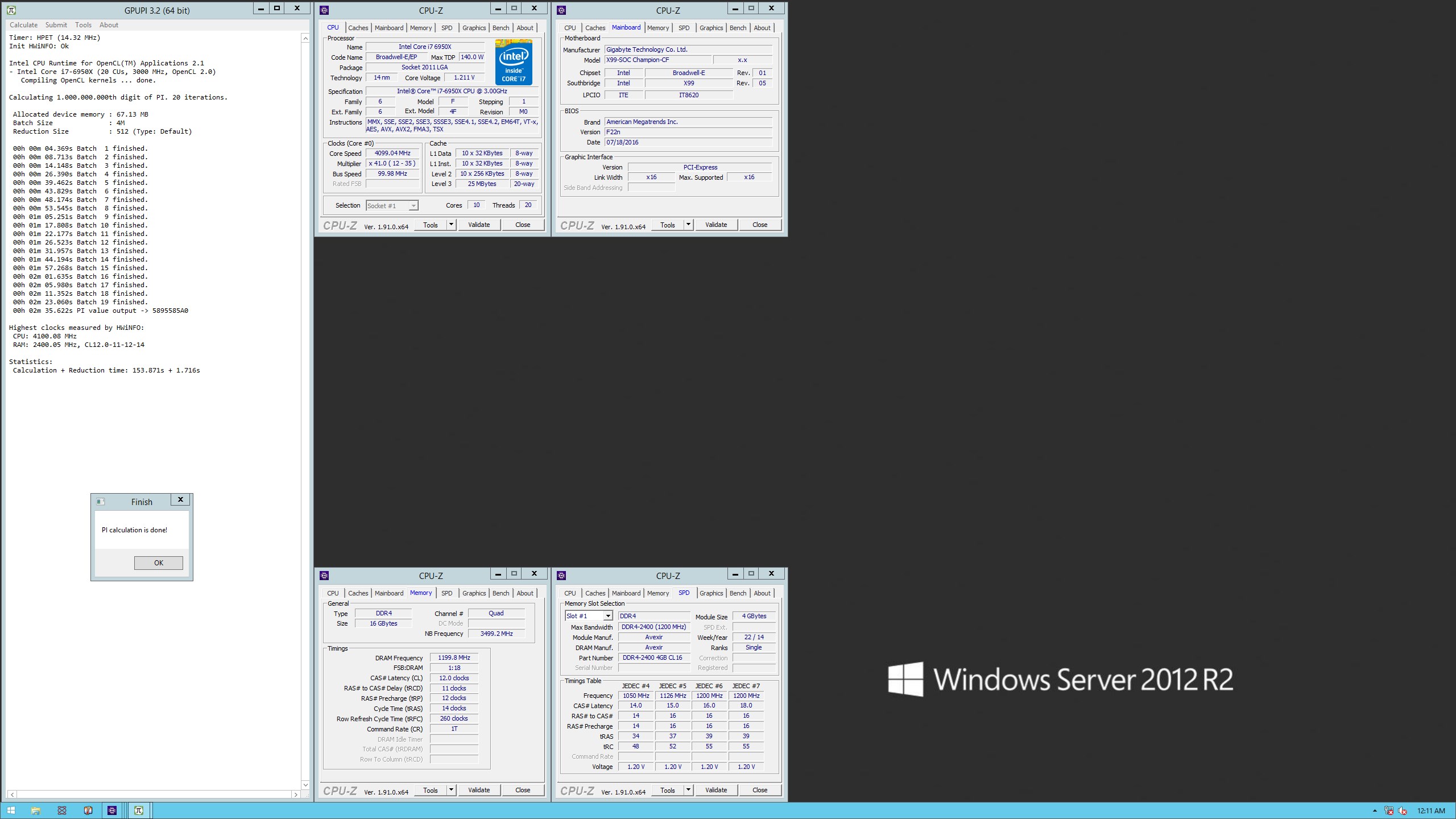The height and width of the screenshot is (819, 1456).
Task: Click Tools button in the CPU-Z Memory window
Action: [431, 790]
